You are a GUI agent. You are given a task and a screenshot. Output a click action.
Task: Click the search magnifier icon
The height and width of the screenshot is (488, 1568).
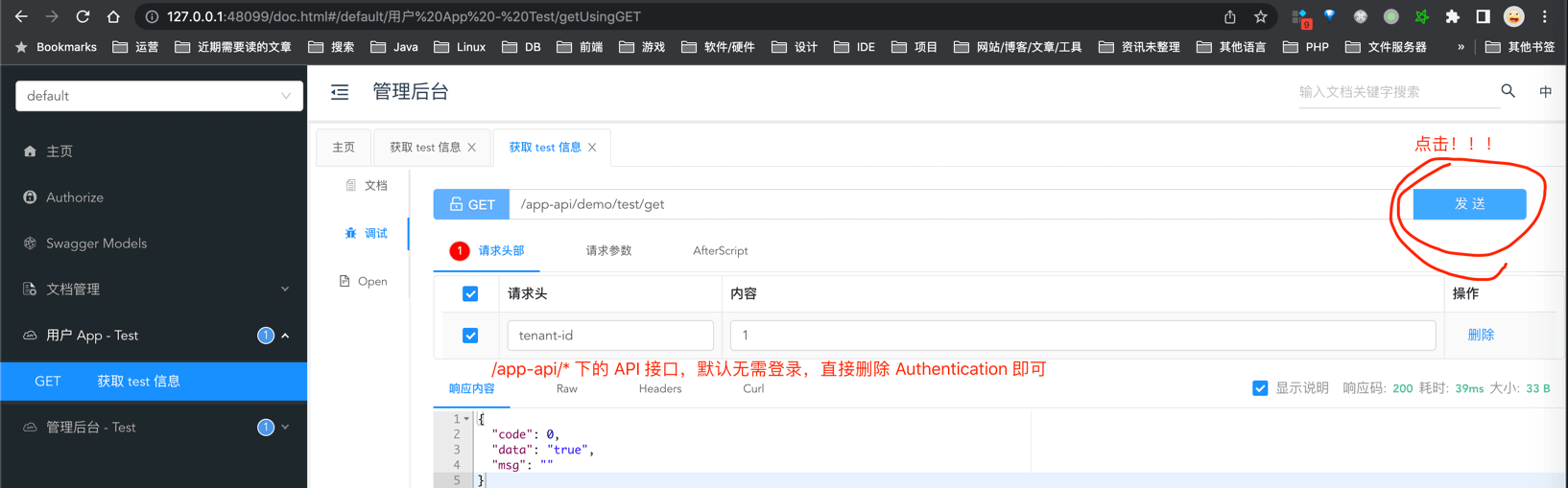(1508, 91)
